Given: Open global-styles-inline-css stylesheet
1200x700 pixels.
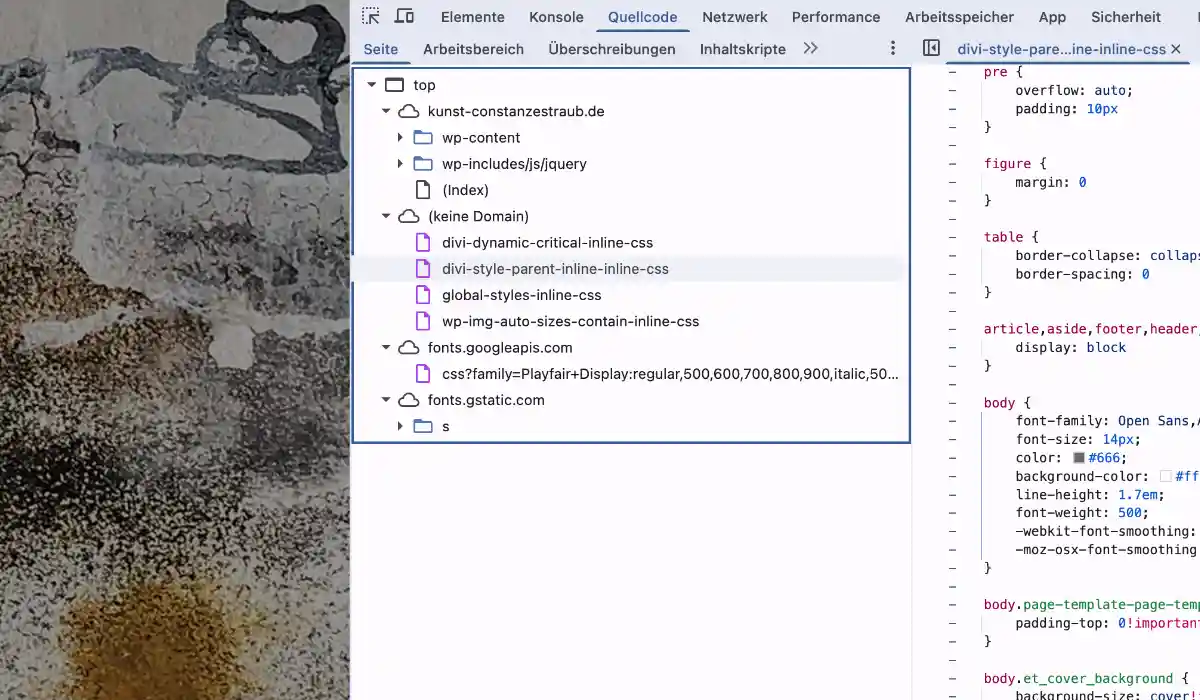Looking at the screenshot, I should point(522,295).
